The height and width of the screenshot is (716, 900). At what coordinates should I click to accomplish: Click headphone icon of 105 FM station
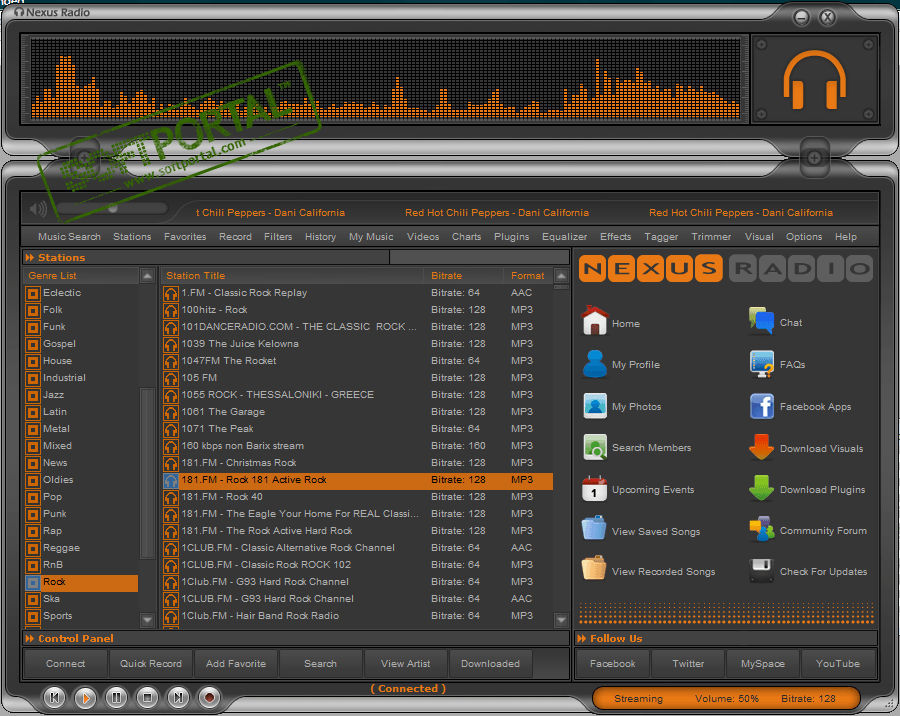[x=170, y=378]
